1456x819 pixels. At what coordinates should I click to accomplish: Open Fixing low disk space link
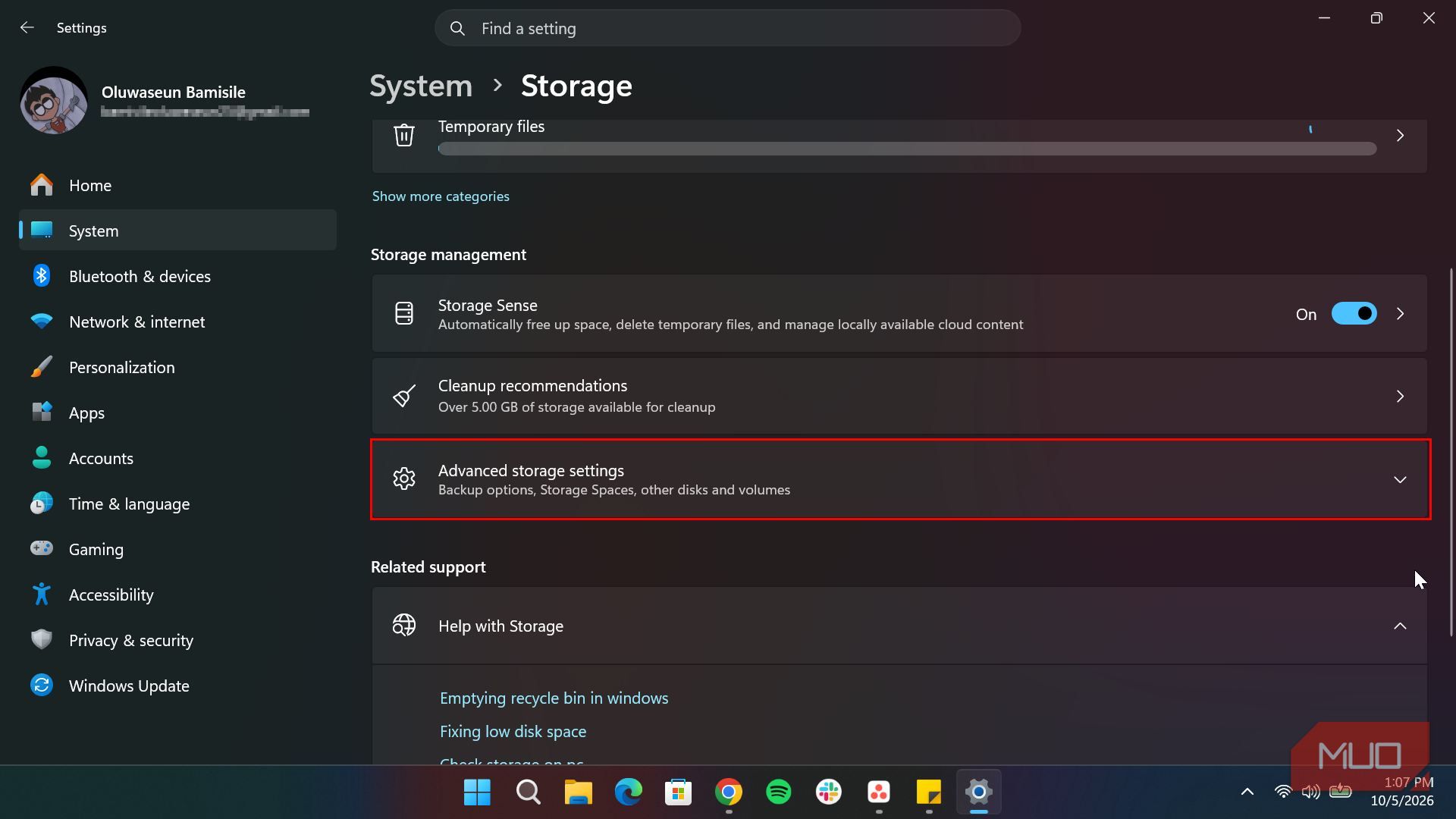tap(513, 732)
